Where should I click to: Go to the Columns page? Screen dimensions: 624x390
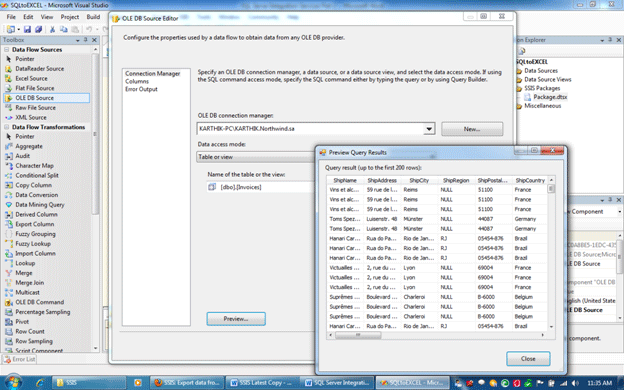point(137,81)
